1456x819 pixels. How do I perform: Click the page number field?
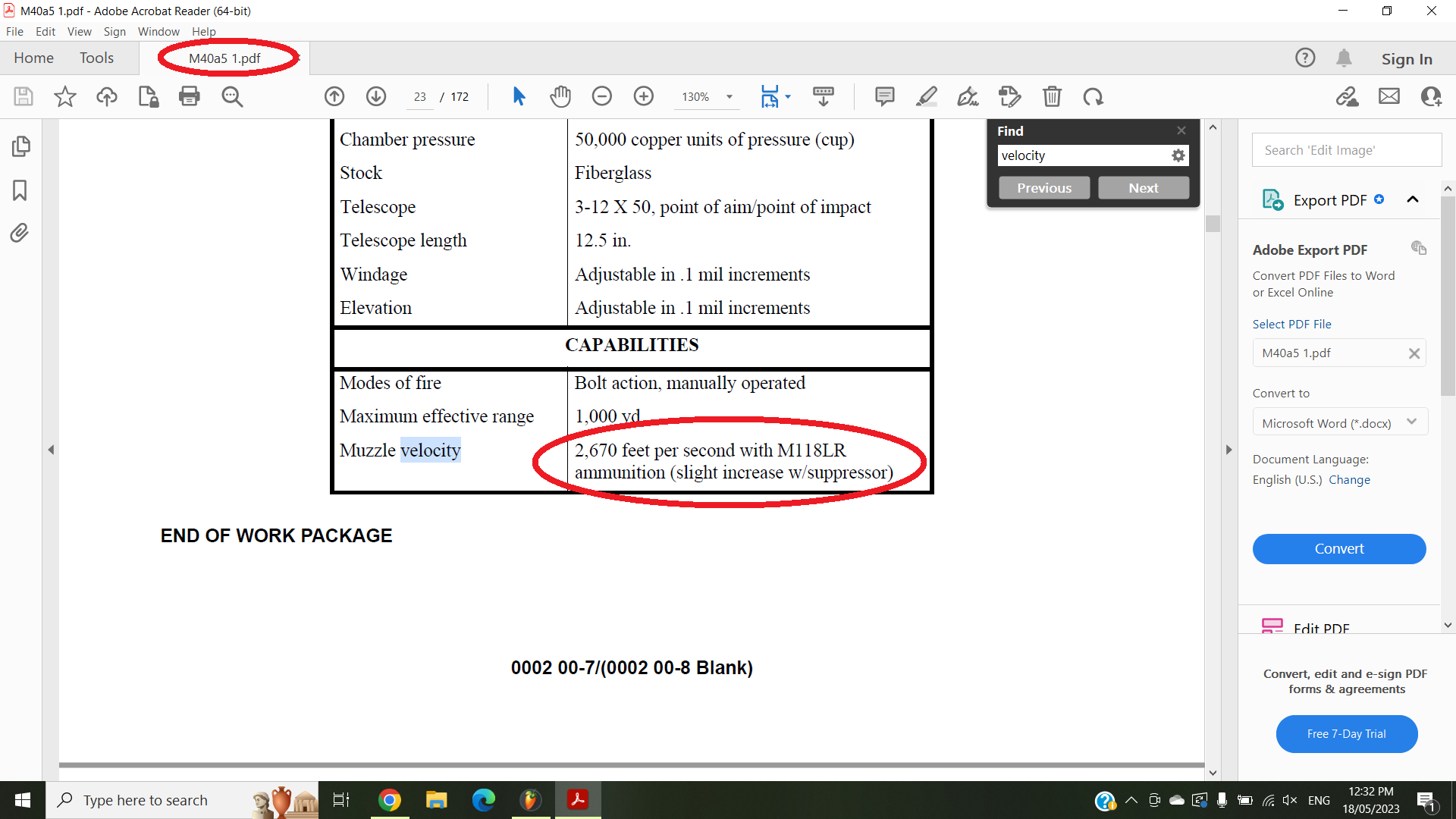[419, 96]
